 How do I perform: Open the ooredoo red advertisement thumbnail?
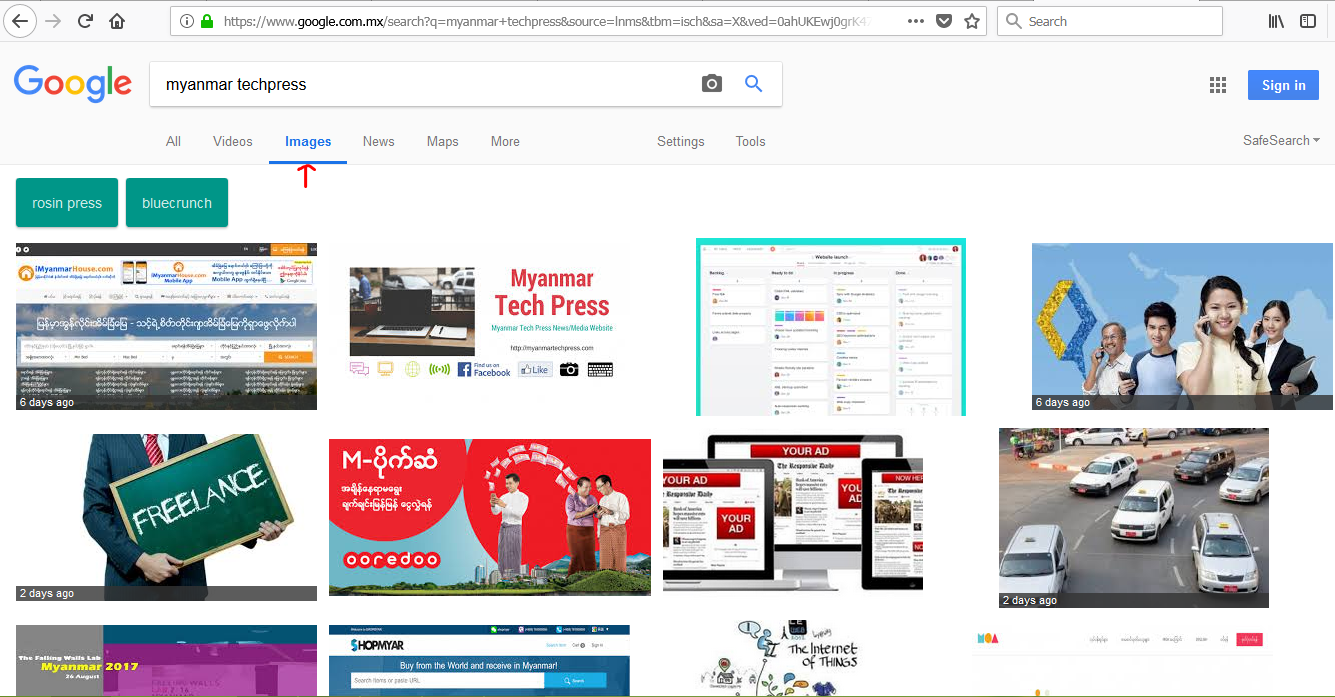[x=490, y=517]
